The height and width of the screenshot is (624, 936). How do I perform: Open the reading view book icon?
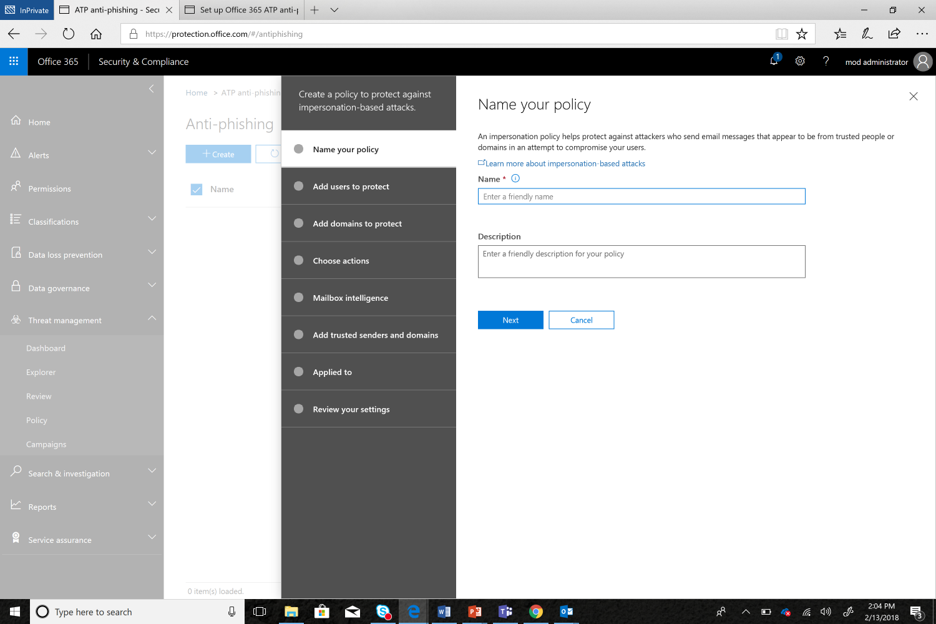[x=781, y=34]
